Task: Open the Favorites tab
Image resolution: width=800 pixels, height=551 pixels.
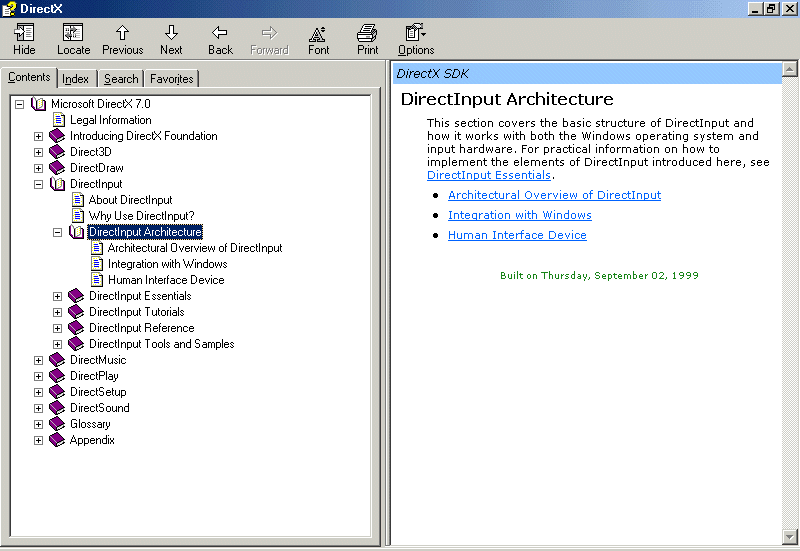Action: point(172,79)
